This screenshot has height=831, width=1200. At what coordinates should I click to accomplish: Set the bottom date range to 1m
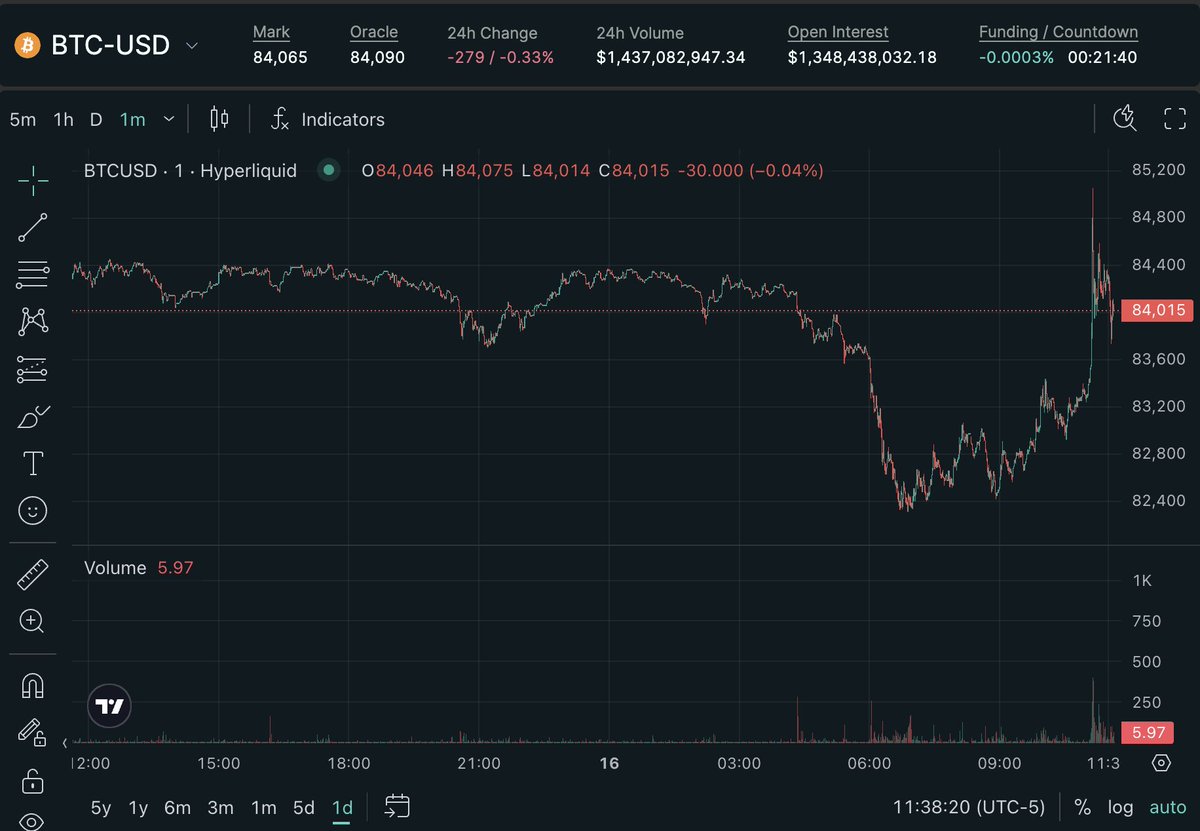coord(263,807)
